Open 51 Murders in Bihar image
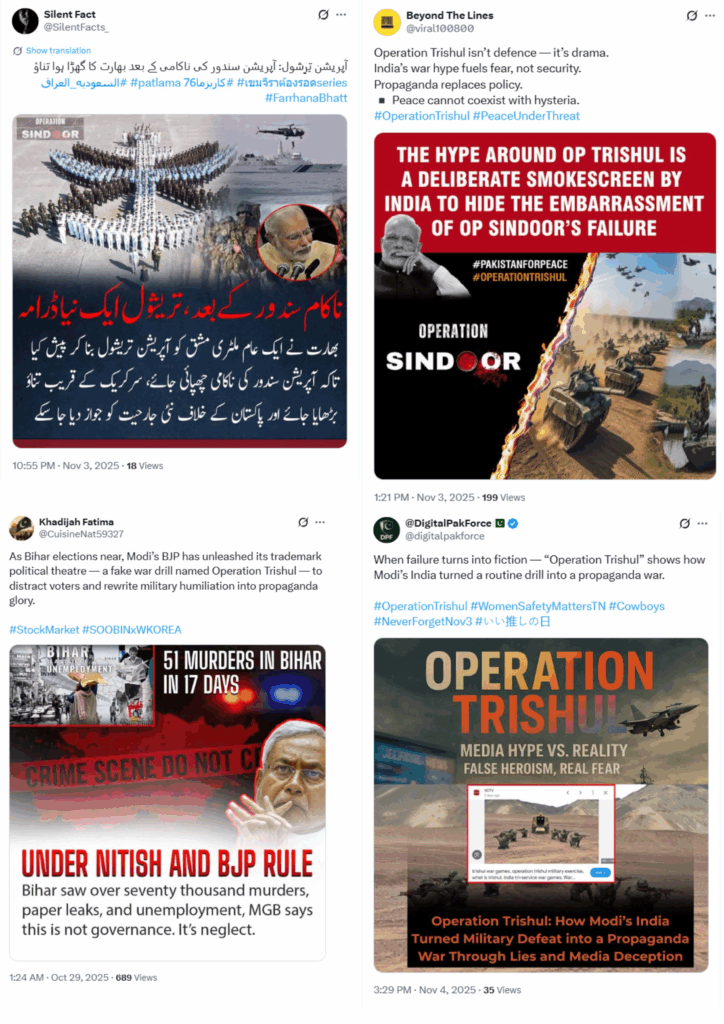Viewport: 724px width, 1024px height. click(167, 803)
